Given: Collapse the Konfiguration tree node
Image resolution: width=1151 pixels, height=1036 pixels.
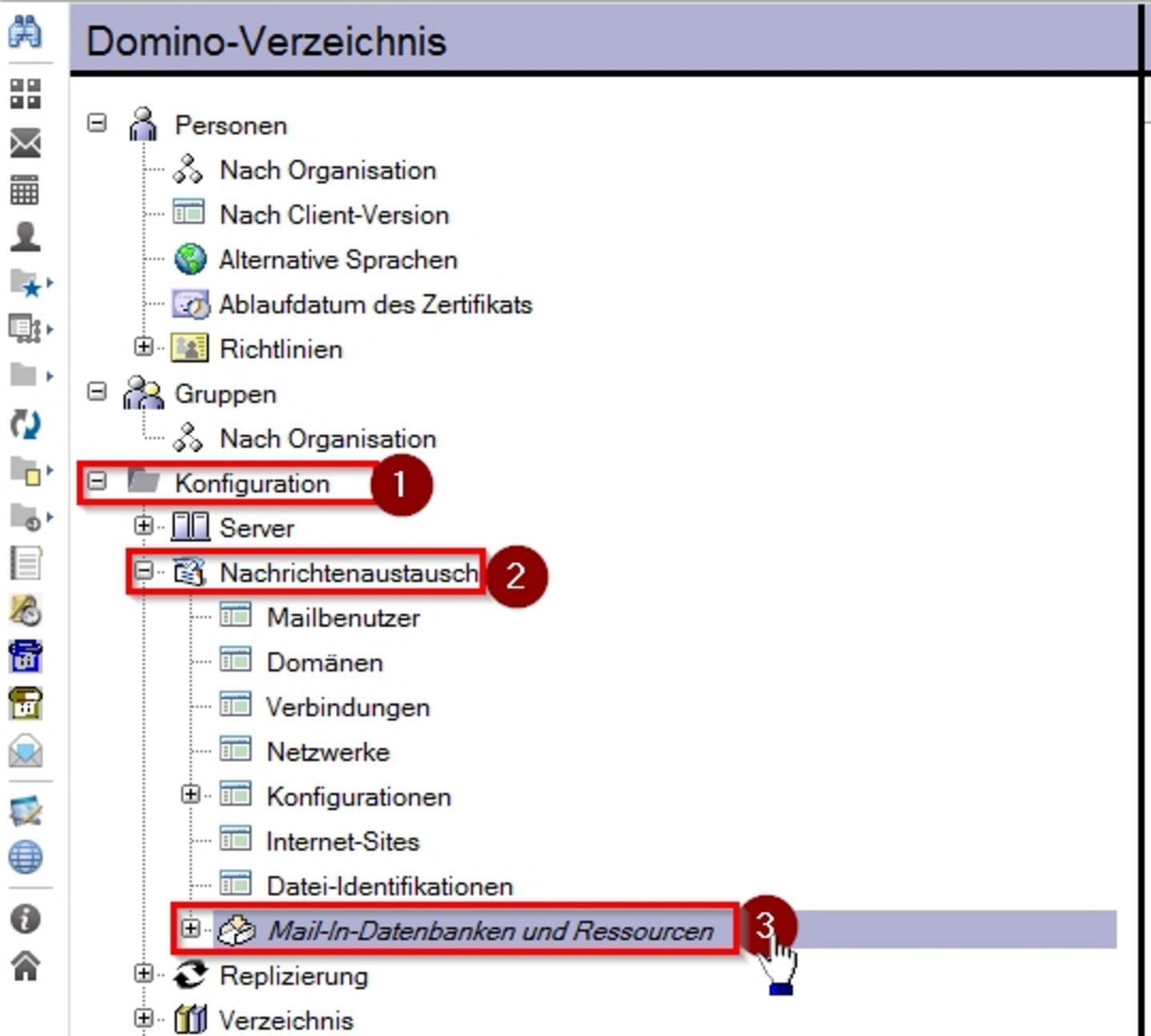Looking at the screenshot, I should 97,481.
